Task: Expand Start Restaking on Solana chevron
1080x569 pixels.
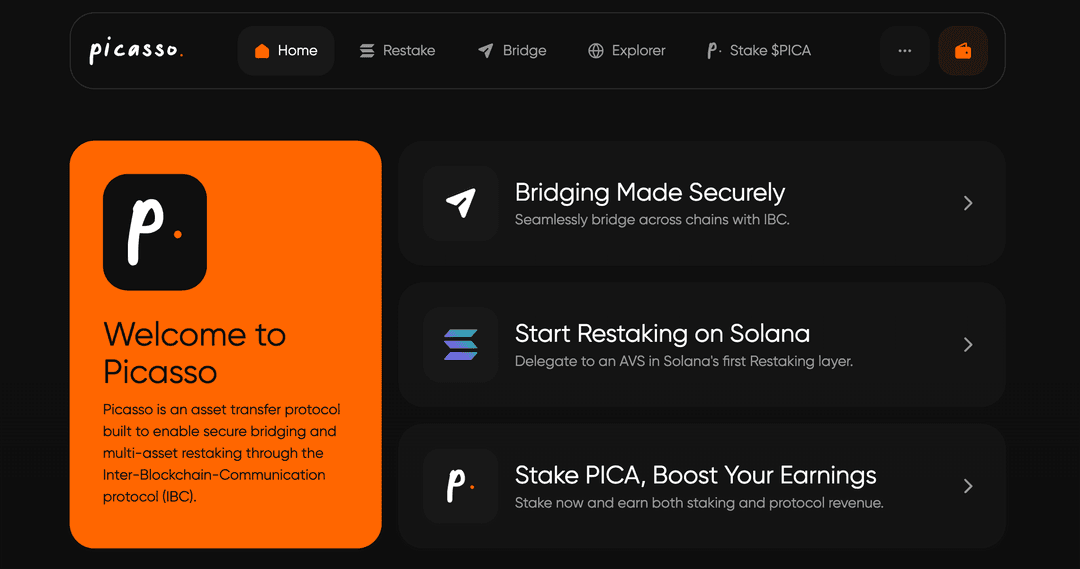Action: pos(967,345)
